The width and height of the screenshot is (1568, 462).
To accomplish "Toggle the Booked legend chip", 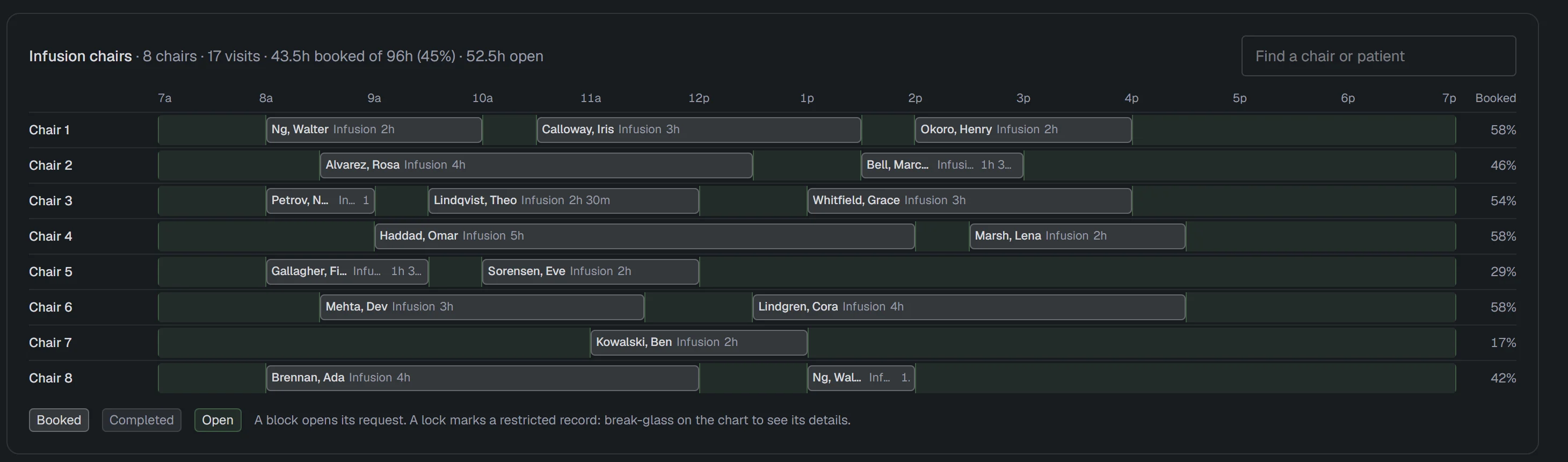I will click(x=59, y=420).
